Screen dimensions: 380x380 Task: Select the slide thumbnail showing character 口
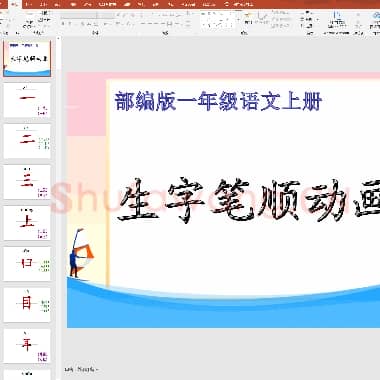coord(27,264)
